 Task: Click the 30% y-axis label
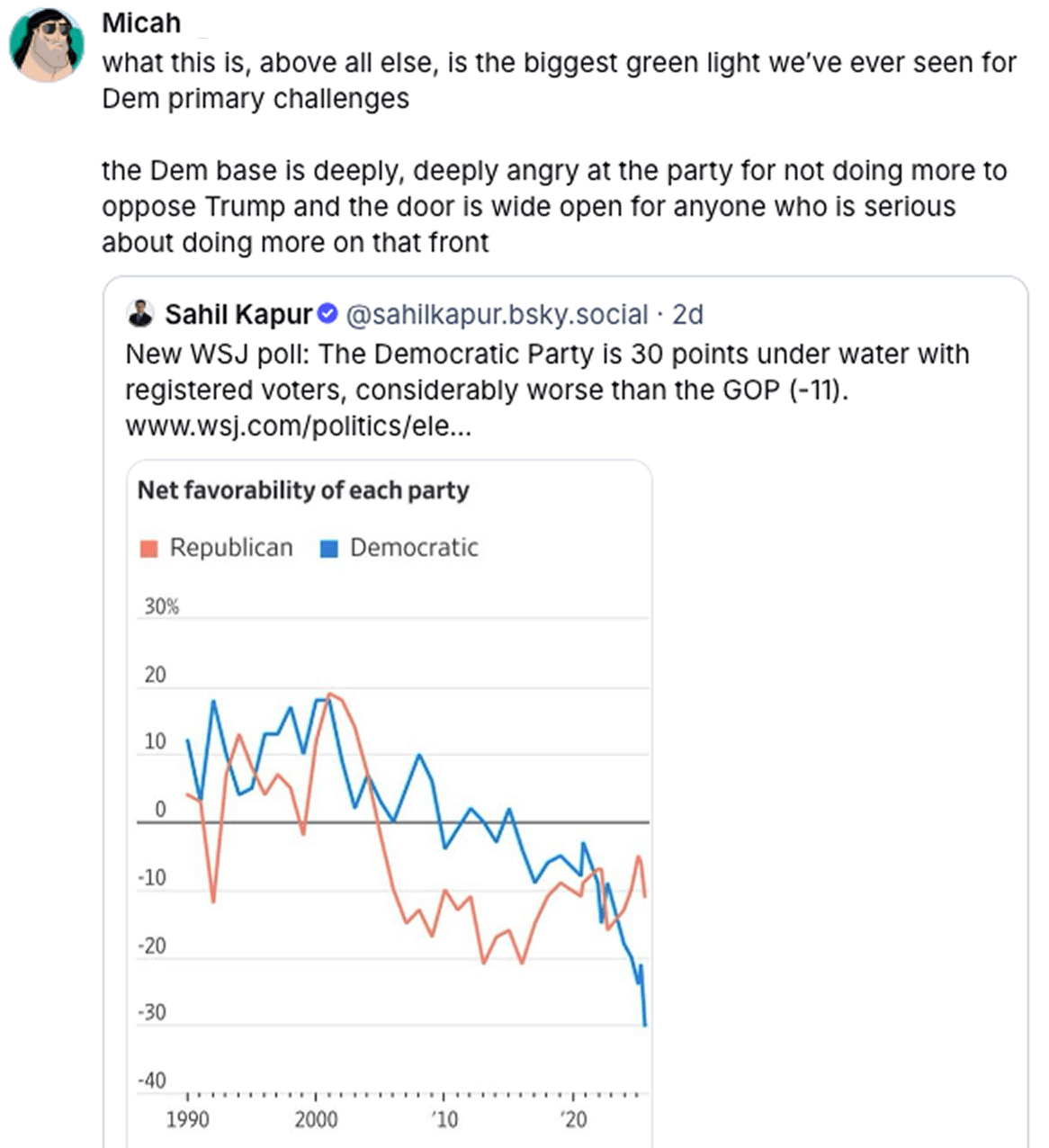pyautogui.click(x=162, y=606)
